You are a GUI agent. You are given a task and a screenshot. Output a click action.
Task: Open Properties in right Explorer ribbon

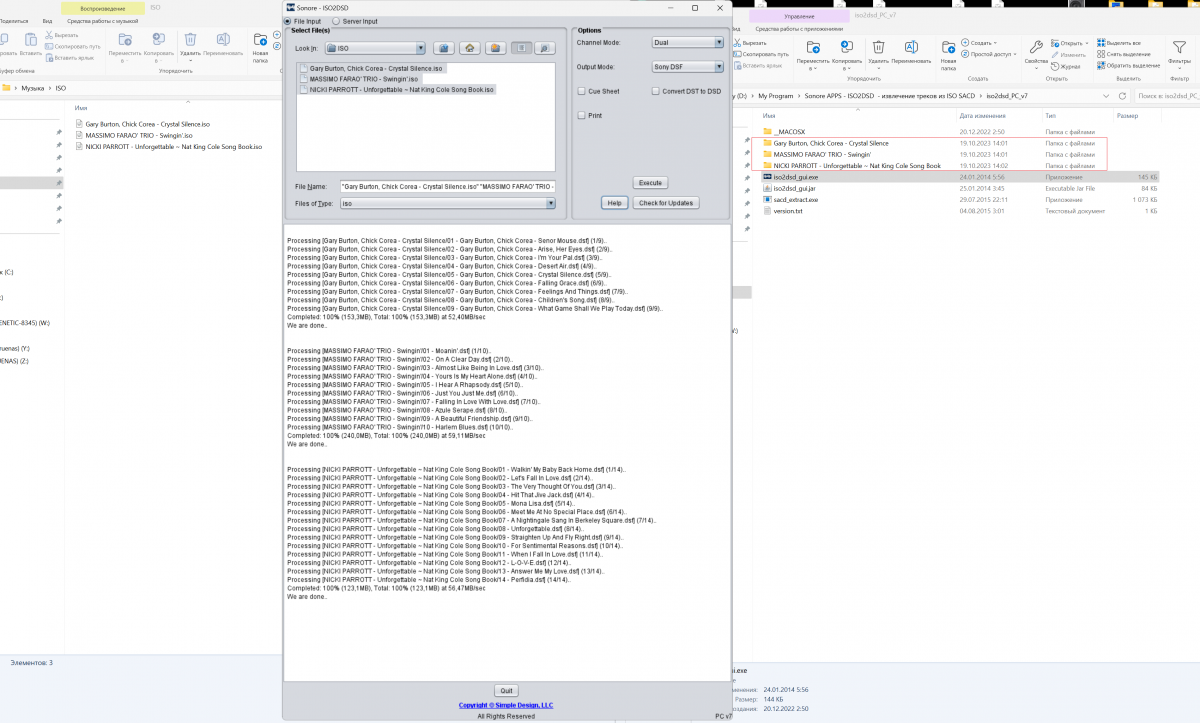point(1036,52)
